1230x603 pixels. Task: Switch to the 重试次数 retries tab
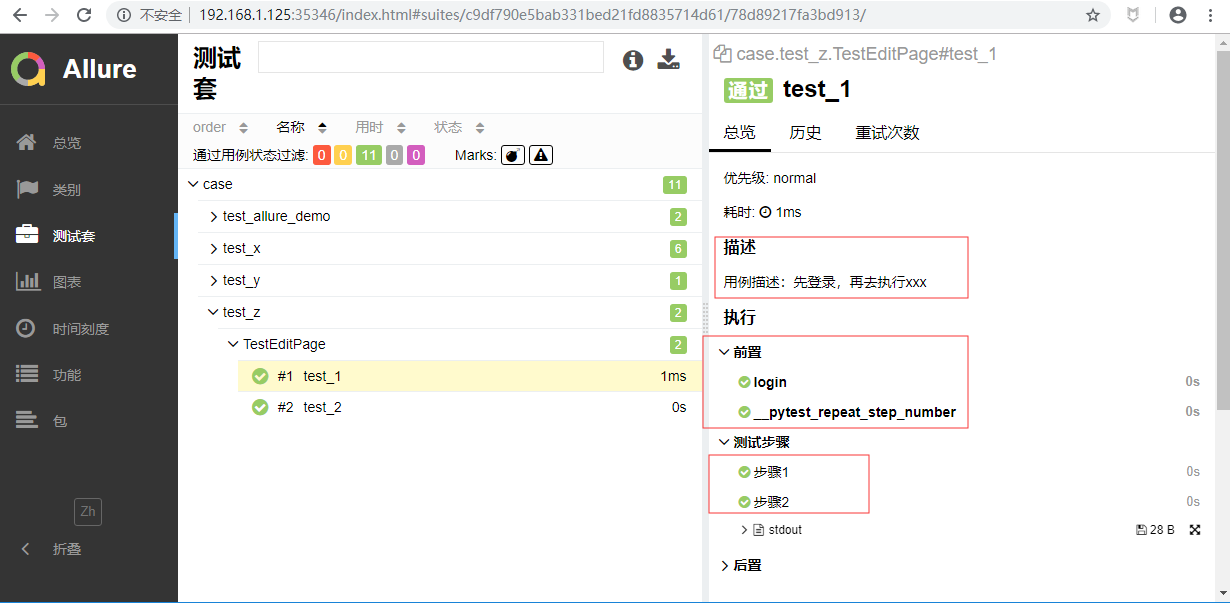point(887,133)
